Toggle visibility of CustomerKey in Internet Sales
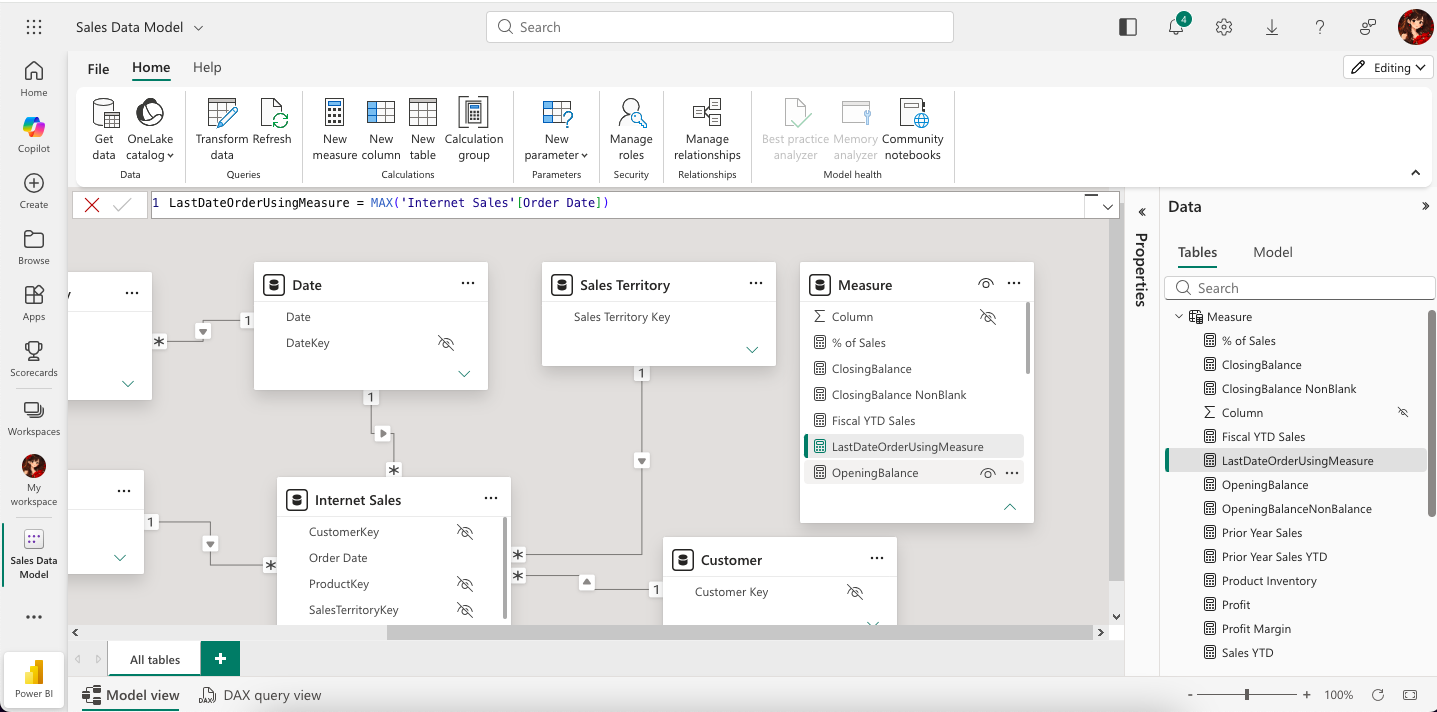1437x712 pixels. click(x=464, y=532)
